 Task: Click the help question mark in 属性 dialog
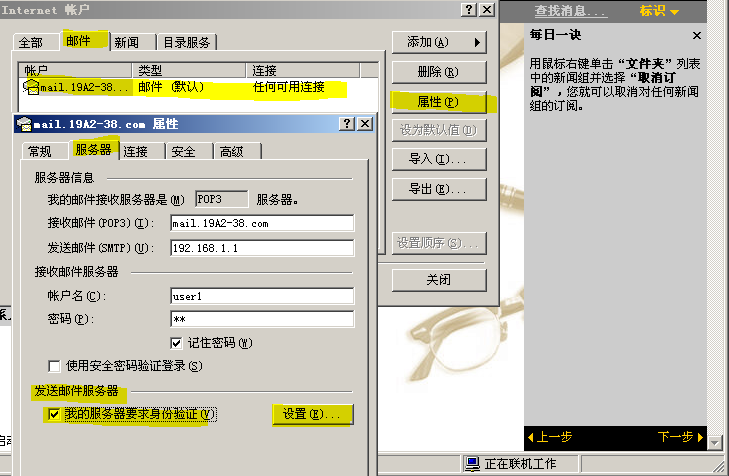[347, 124]
